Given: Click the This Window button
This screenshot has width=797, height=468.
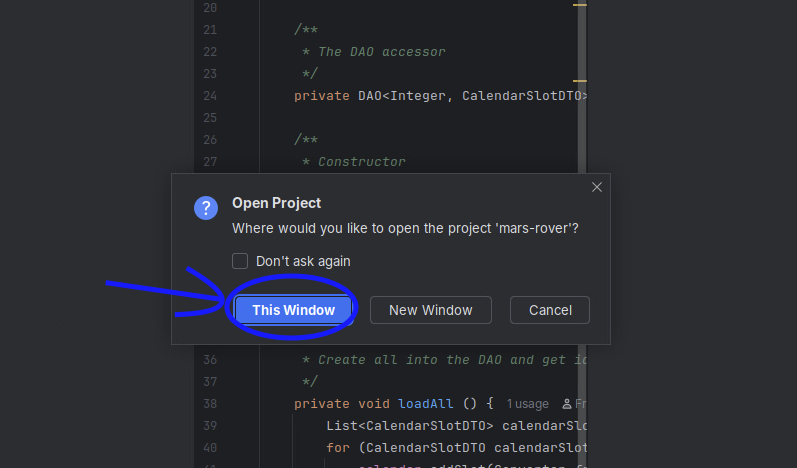Looking at the screenshot, I should 293,310.
